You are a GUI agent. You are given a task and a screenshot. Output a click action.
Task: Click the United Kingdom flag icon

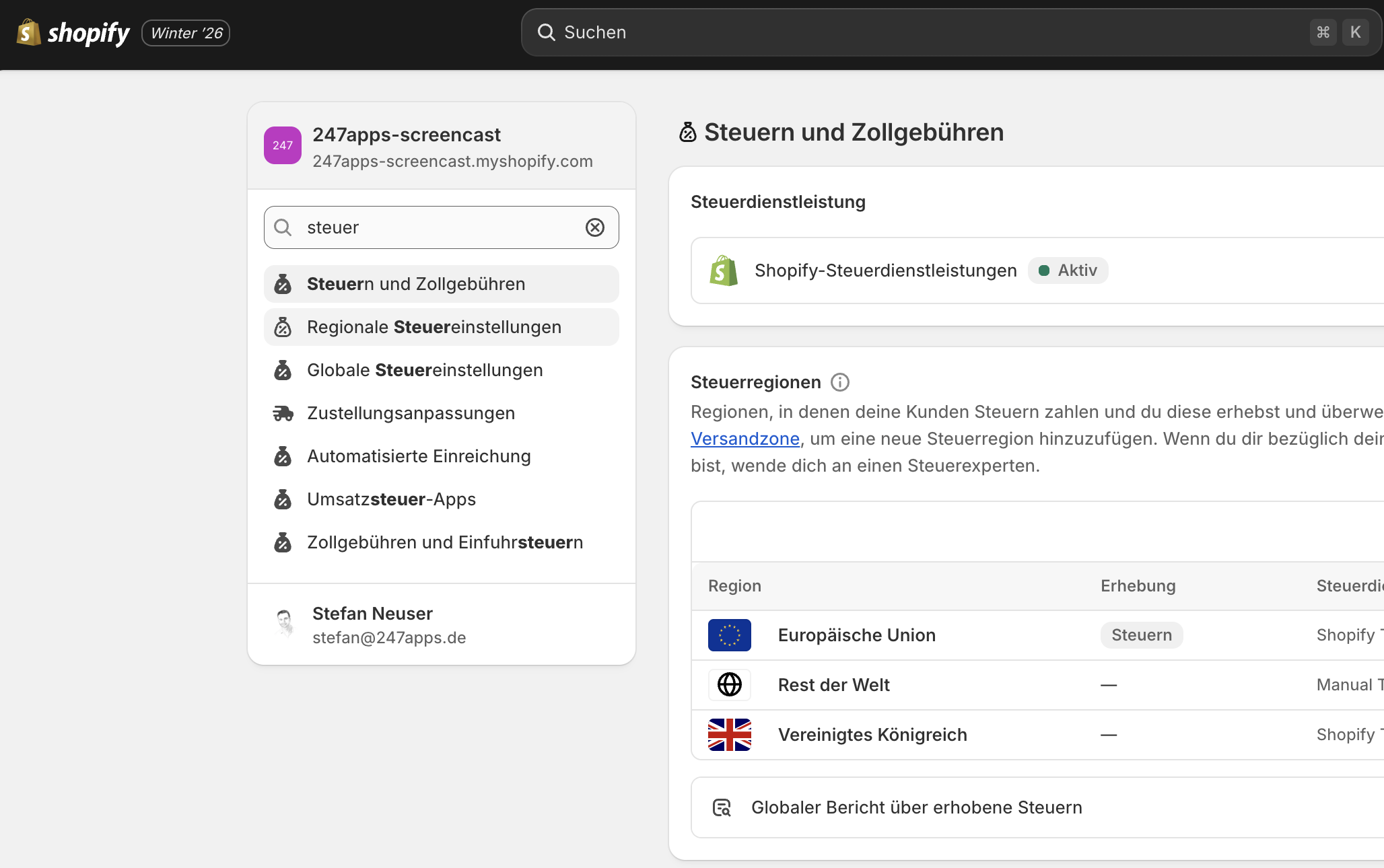[729, 735]
